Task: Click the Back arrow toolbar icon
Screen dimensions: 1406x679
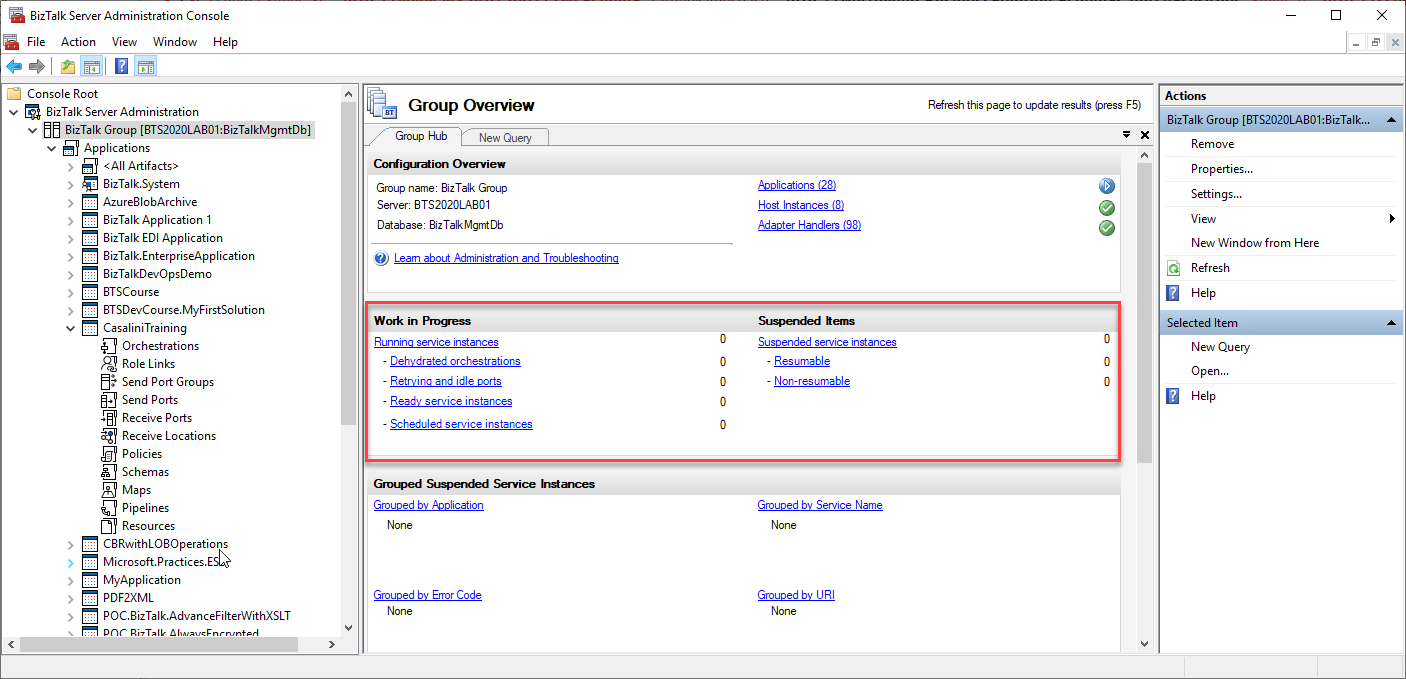Action: (x=14, y=67)
